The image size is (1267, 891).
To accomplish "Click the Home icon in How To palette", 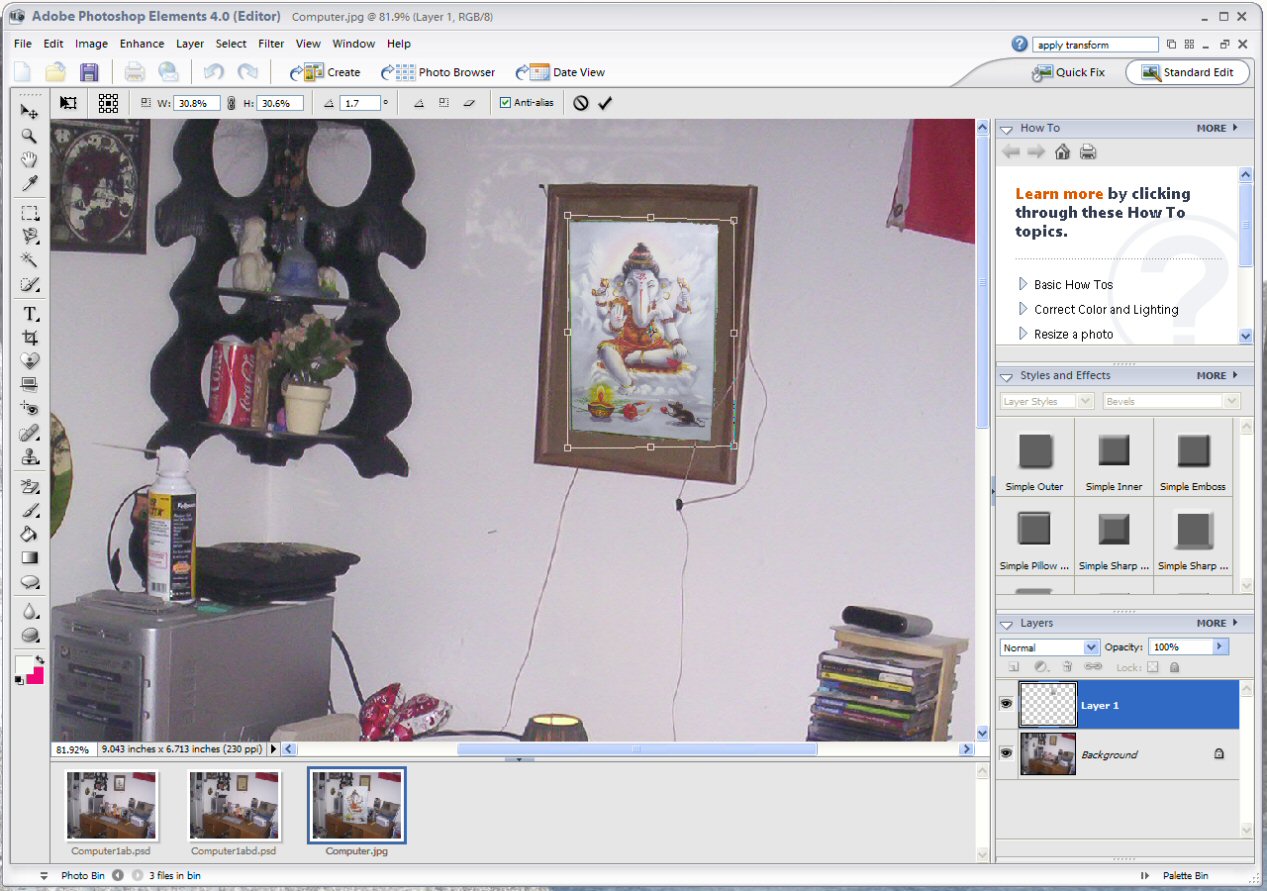I will pos(1062,152).
